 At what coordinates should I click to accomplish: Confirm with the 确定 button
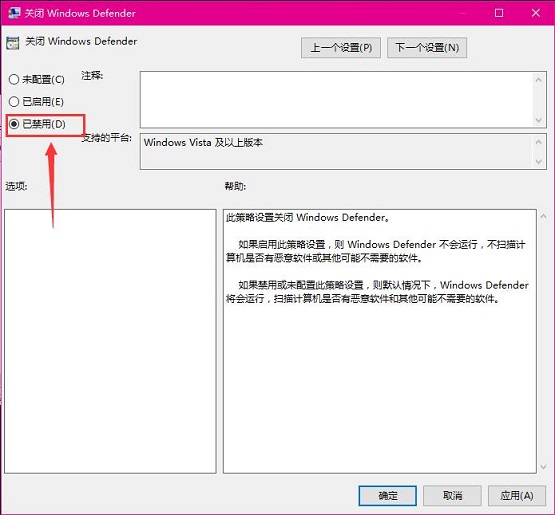tap(388, 496)
